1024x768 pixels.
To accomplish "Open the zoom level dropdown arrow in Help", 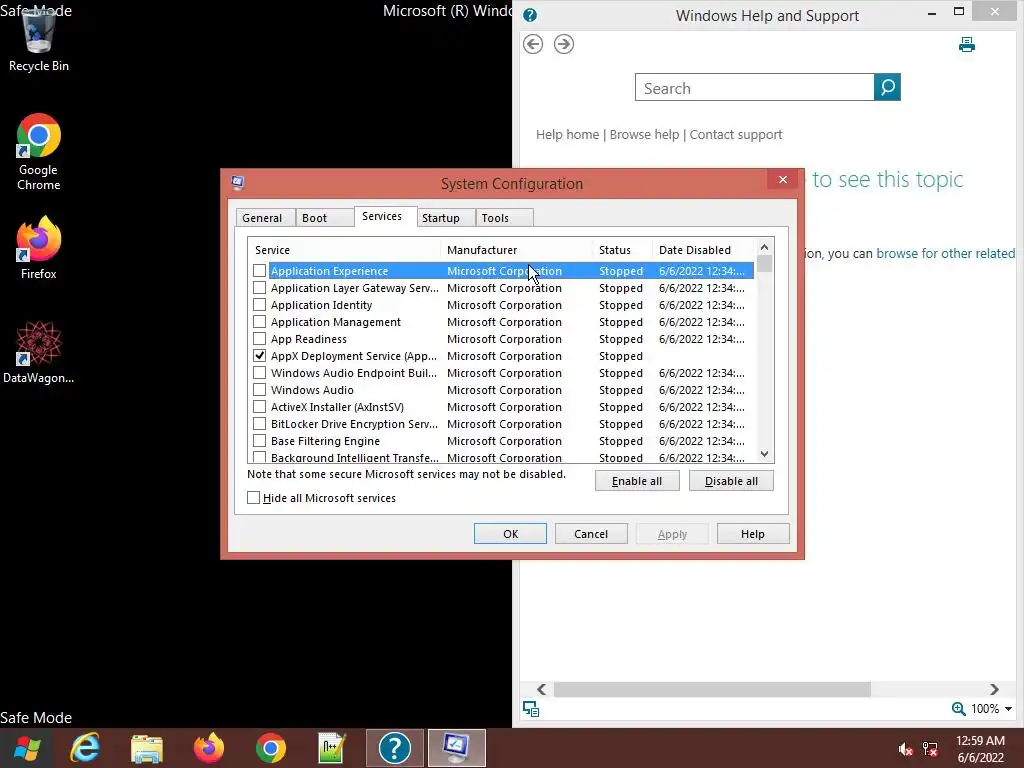I will point(1008,709).
